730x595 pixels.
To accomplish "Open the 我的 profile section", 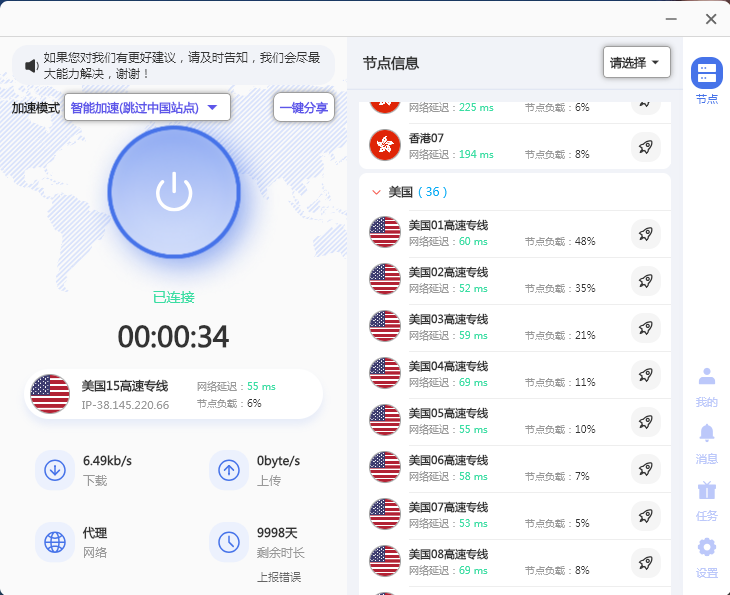I will click(706, 386).
